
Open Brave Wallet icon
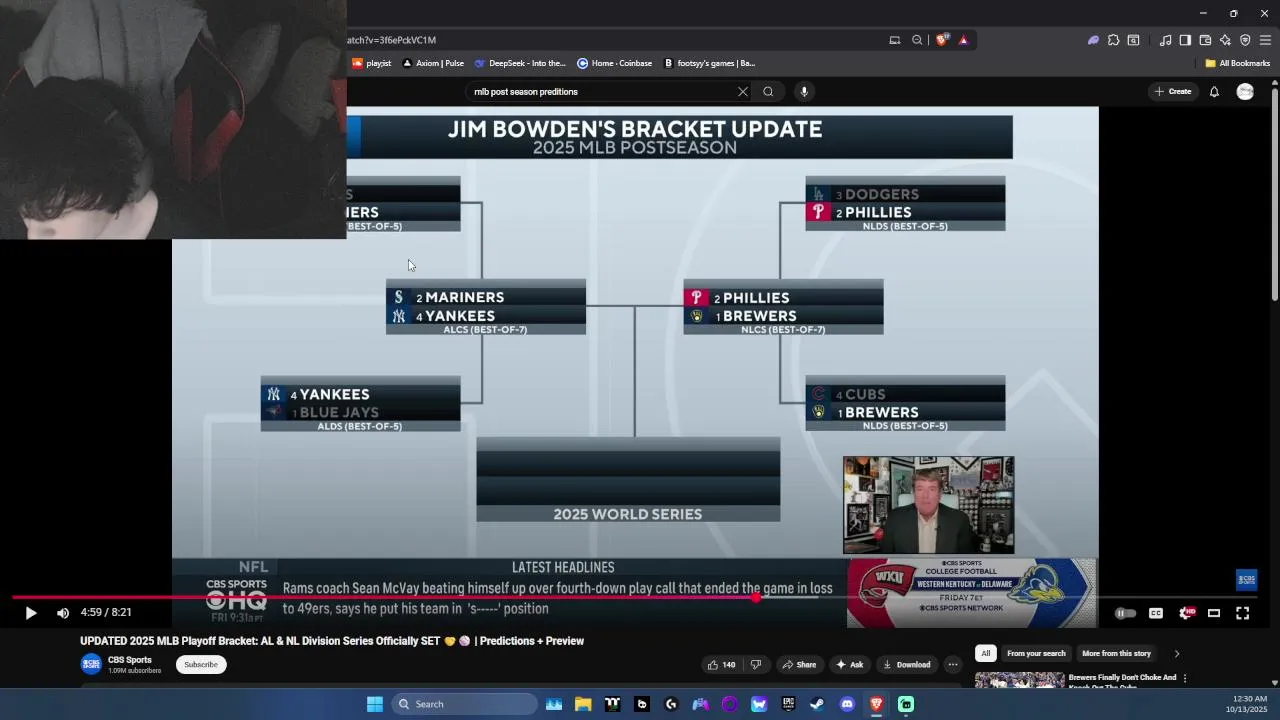click(x=1205, y=40)
